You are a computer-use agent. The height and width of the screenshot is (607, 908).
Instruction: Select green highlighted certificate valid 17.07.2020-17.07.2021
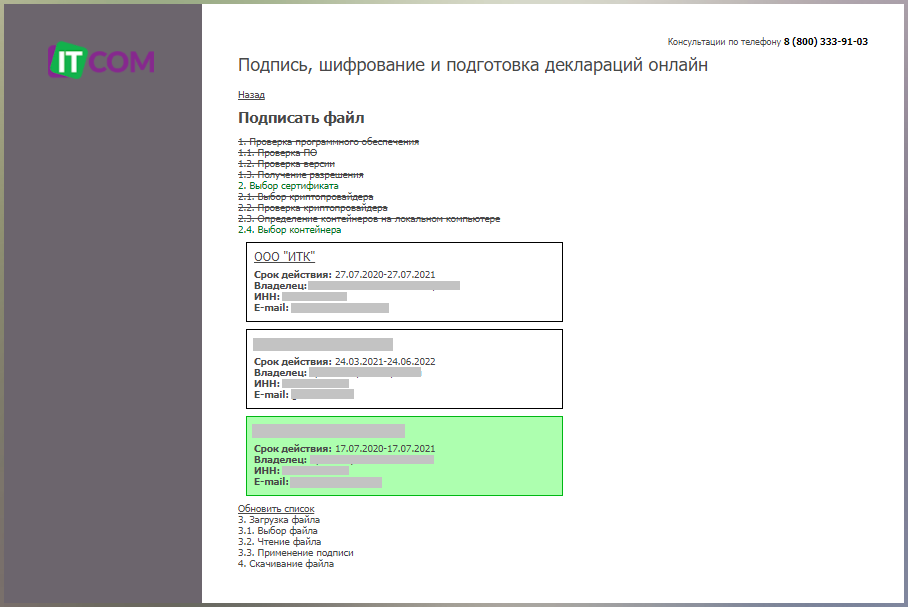point(403,456)
